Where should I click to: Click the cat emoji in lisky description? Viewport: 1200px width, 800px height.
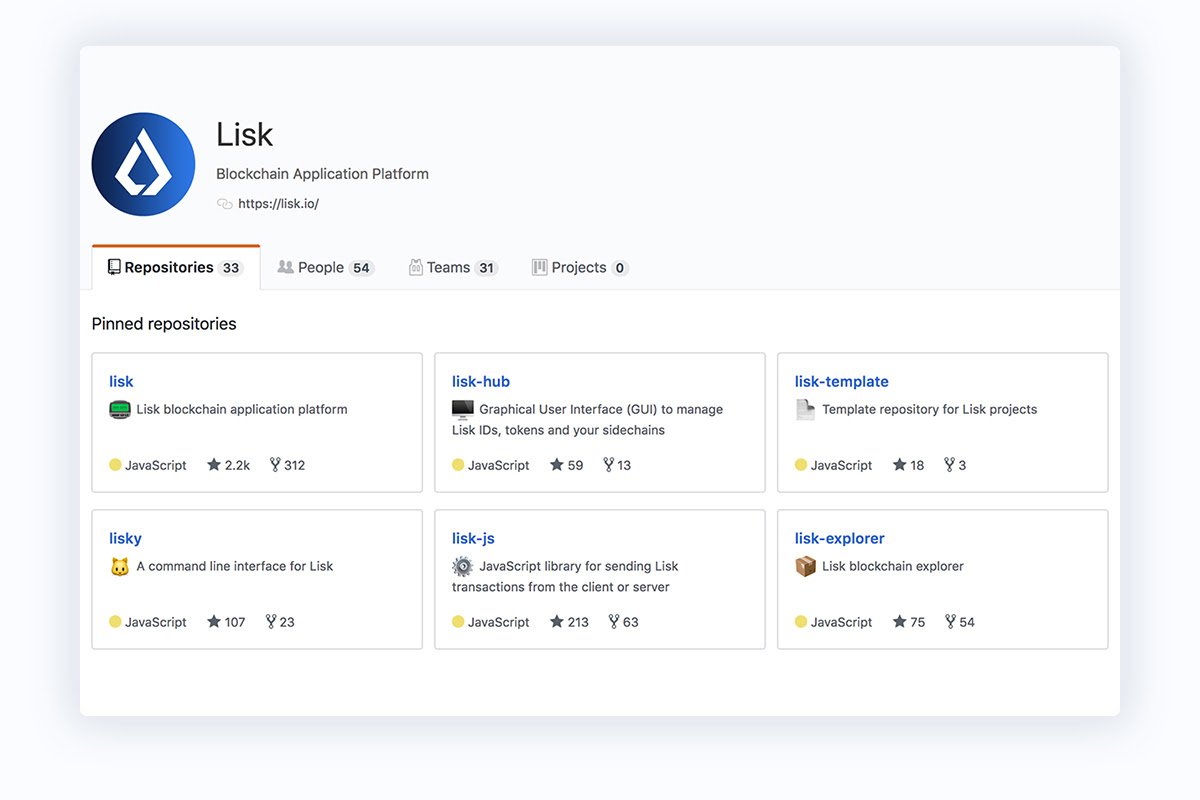click(120, 566)
